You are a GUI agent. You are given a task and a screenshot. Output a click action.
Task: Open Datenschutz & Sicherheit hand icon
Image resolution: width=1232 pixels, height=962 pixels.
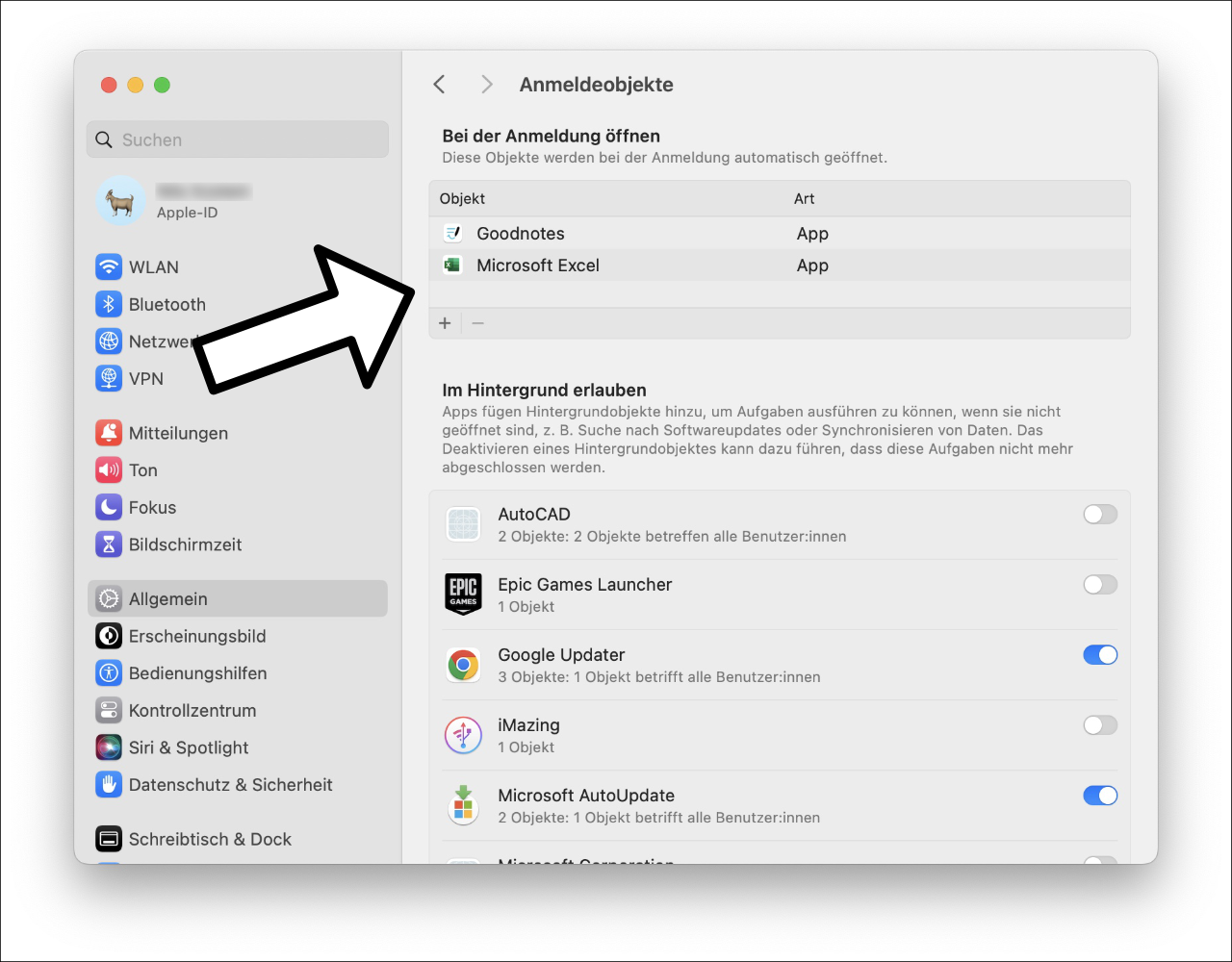109,785
